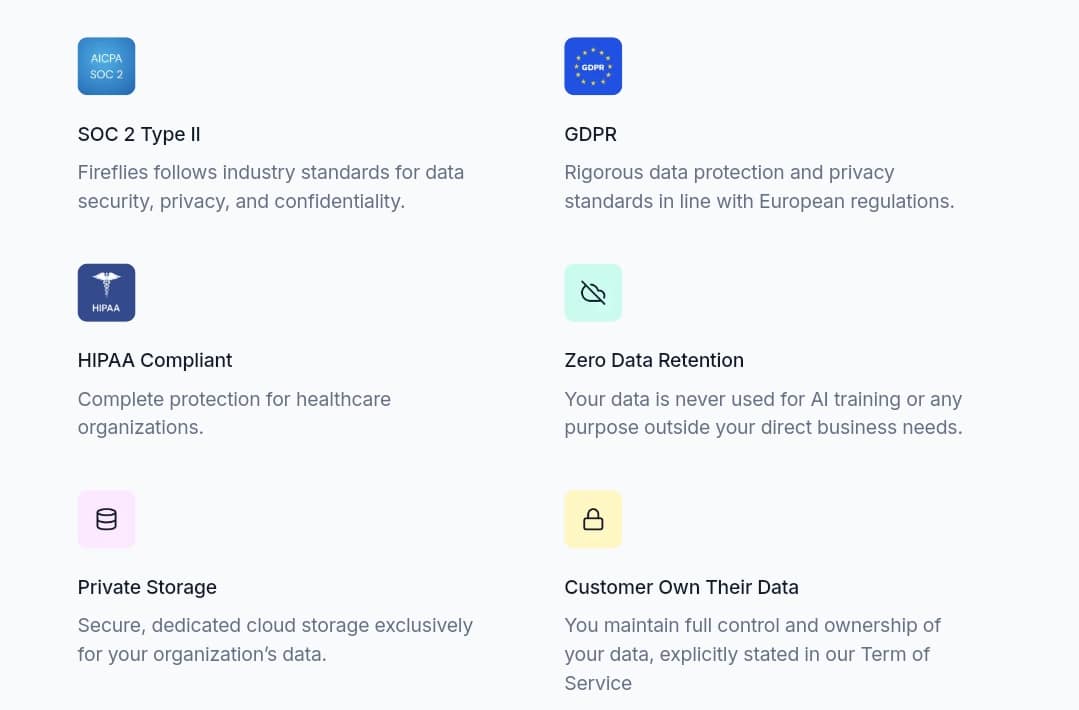
Task: Click the Fireflies industry standards description
Action: 271,186
